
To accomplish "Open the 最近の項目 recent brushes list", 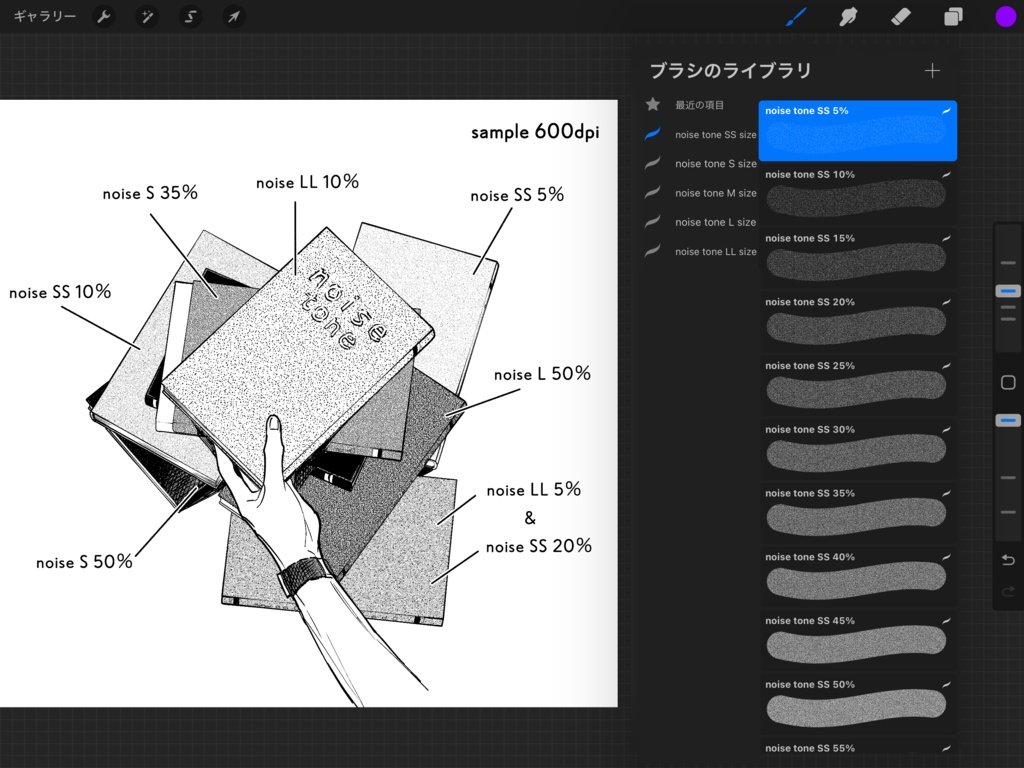I will [700, 104].
